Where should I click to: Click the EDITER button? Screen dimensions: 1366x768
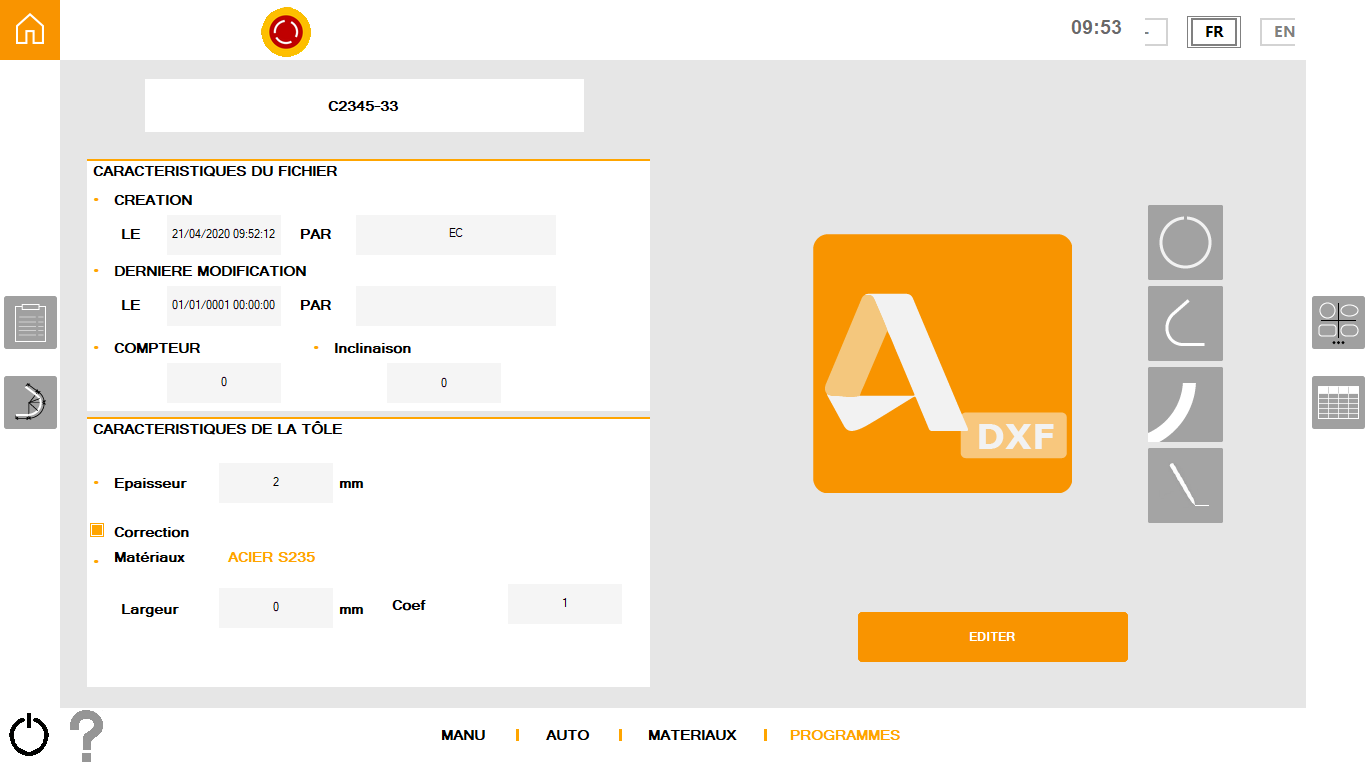(992, 637)
